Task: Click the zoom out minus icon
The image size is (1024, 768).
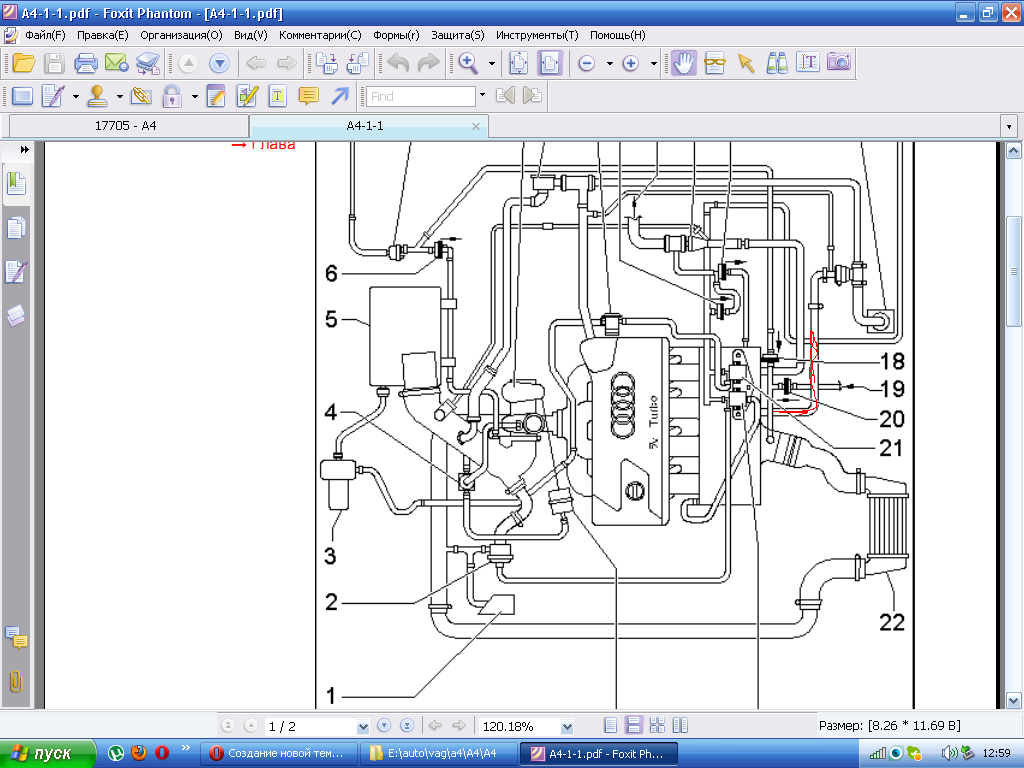Action: pos(586,63)
